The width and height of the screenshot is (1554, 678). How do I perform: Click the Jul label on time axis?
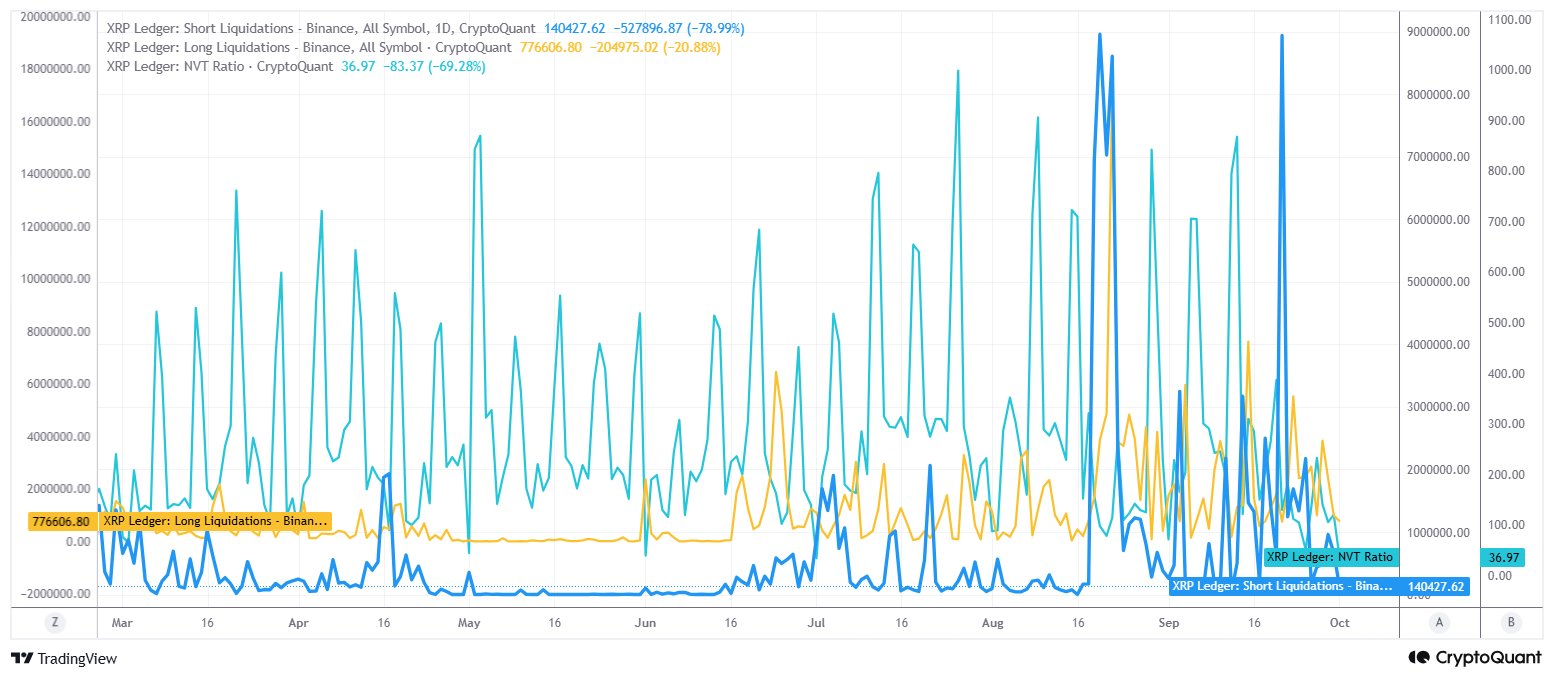click(x=816, y=622)
